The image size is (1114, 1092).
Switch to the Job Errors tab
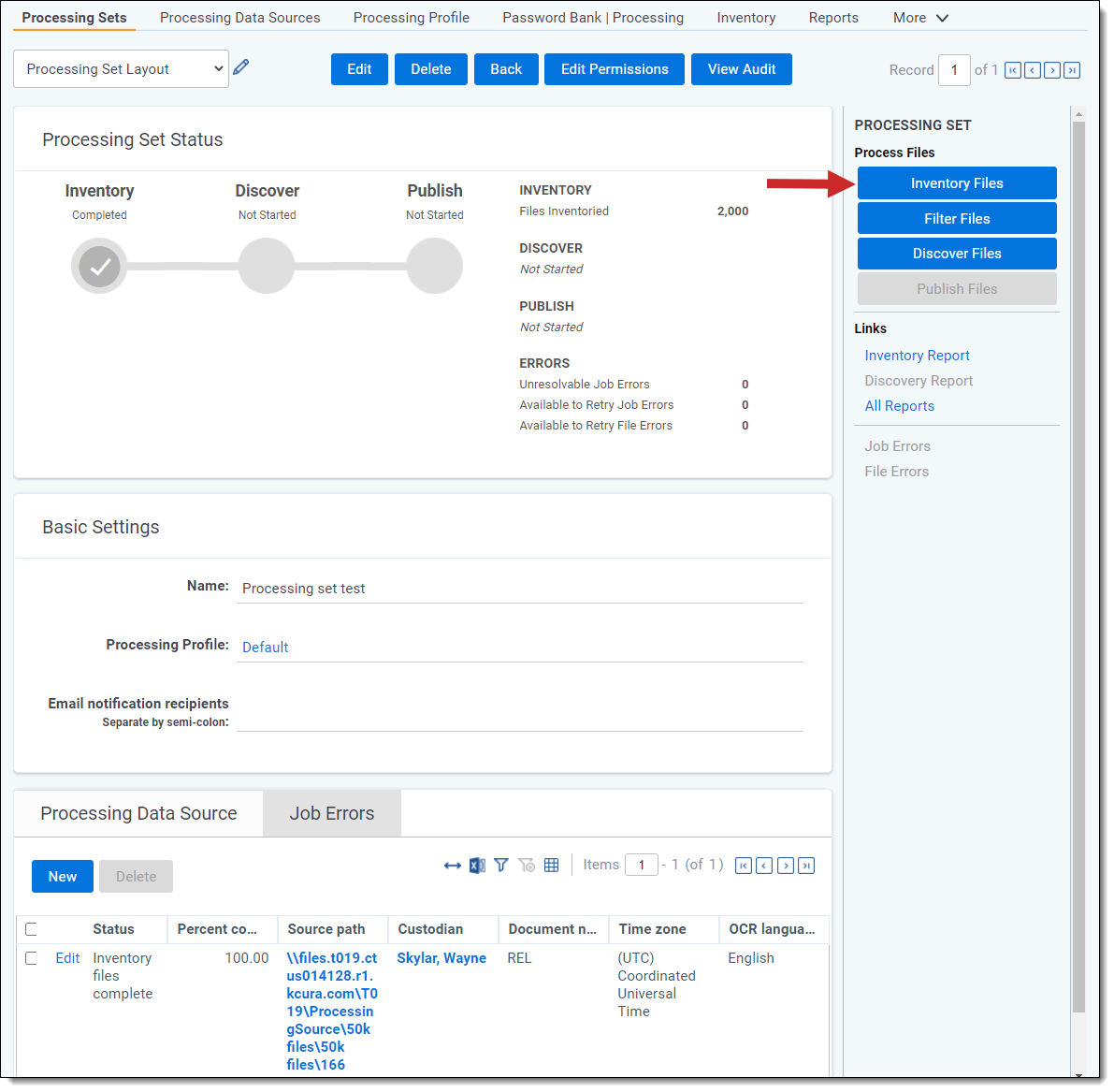[x=331, y=814]
